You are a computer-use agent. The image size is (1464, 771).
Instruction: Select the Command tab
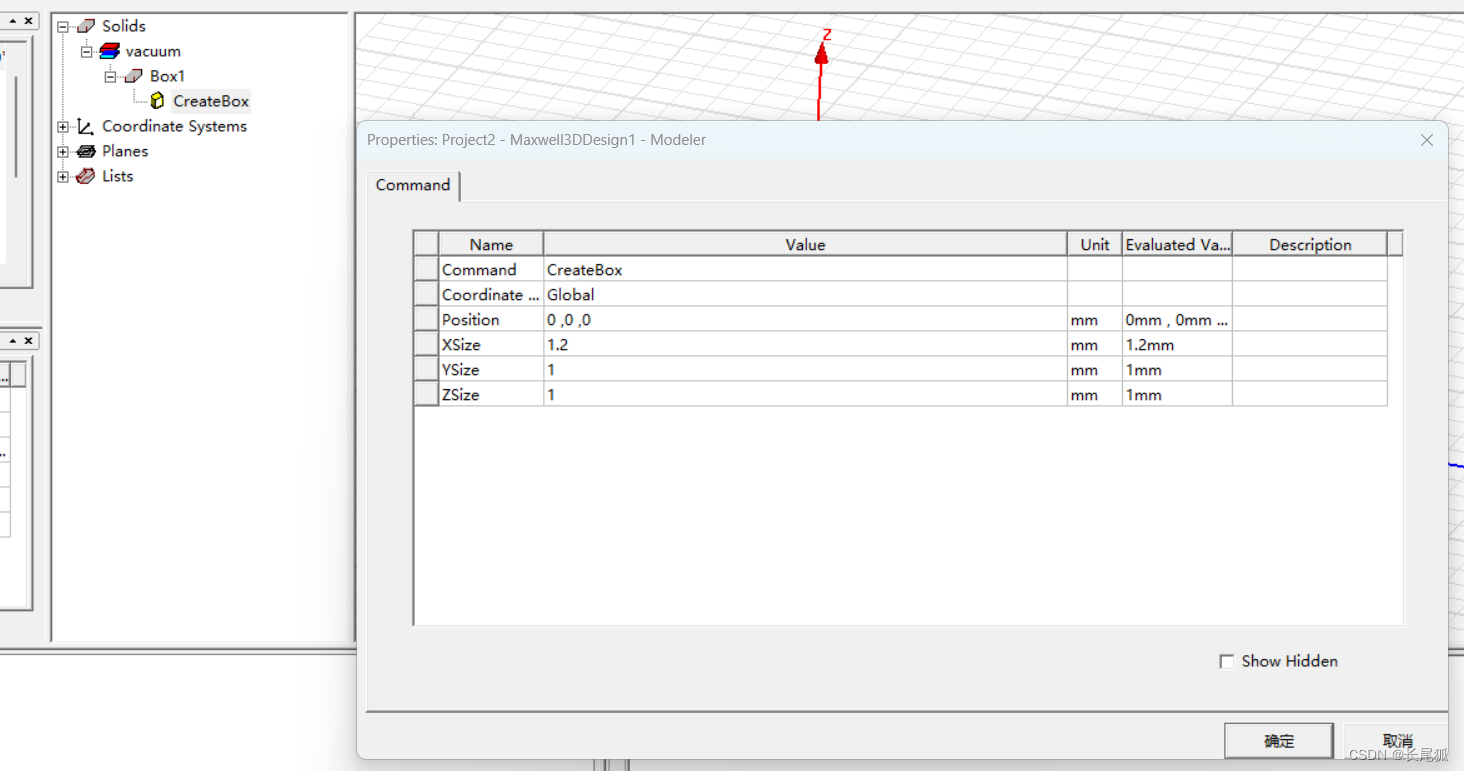[x=413, y=185]
